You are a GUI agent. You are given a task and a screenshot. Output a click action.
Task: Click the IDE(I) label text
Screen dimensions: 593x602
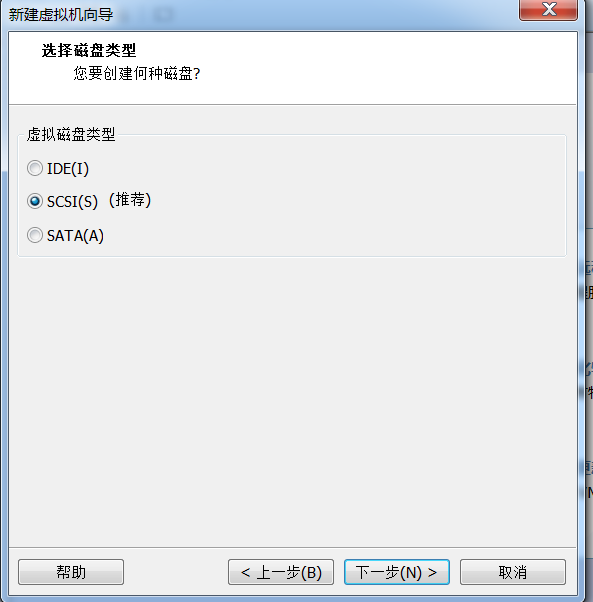pyautogui.click(x=68, y=169)
